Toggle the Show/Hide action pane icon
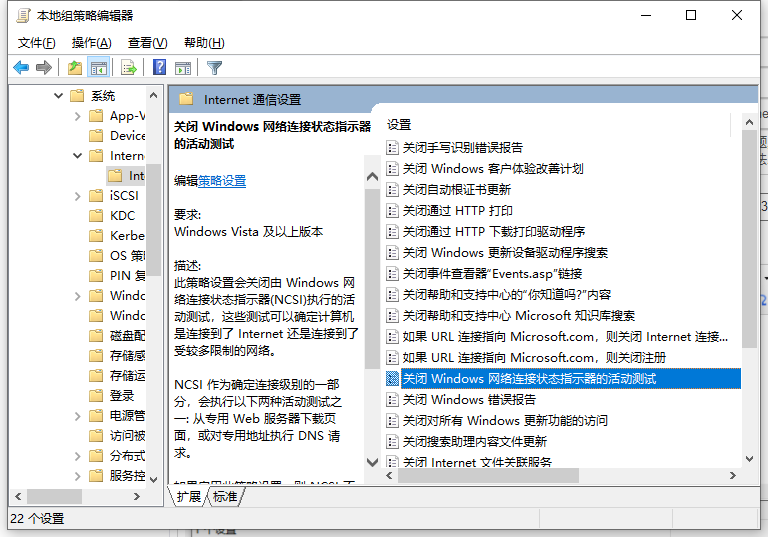Viewport: 768px width, 537px height. (183, 67)
